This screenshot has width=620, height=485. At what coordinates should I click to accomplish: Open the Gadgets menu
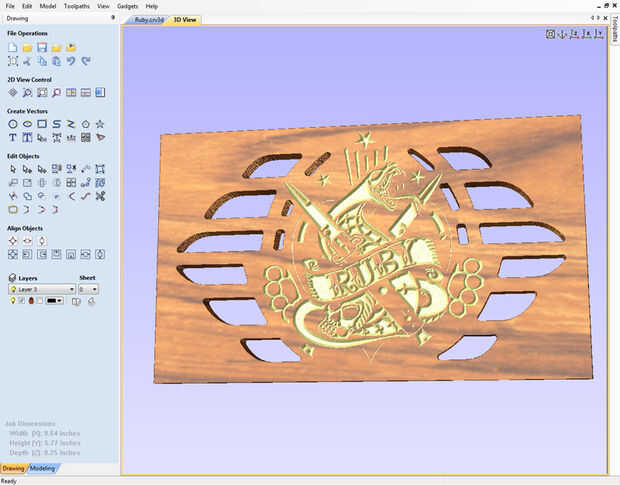(x=128, y=6)
